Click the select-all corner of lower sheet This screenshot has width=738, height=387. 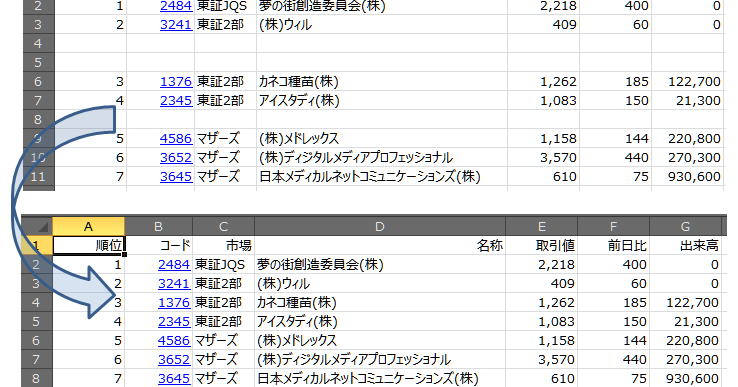(x=37, y=226)
